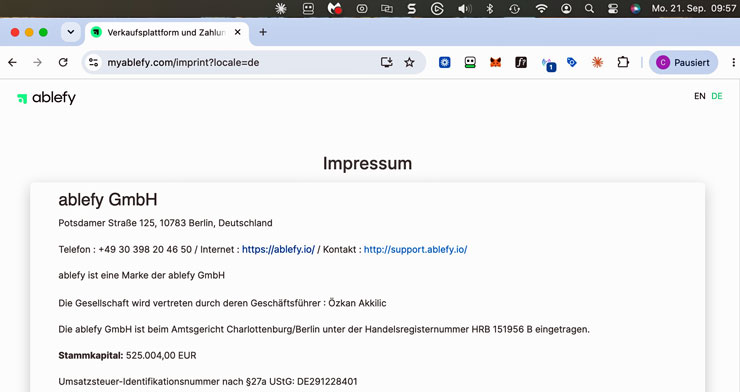Click the Time Machine menu bar icon
The image size is (740, 392).
514,8
